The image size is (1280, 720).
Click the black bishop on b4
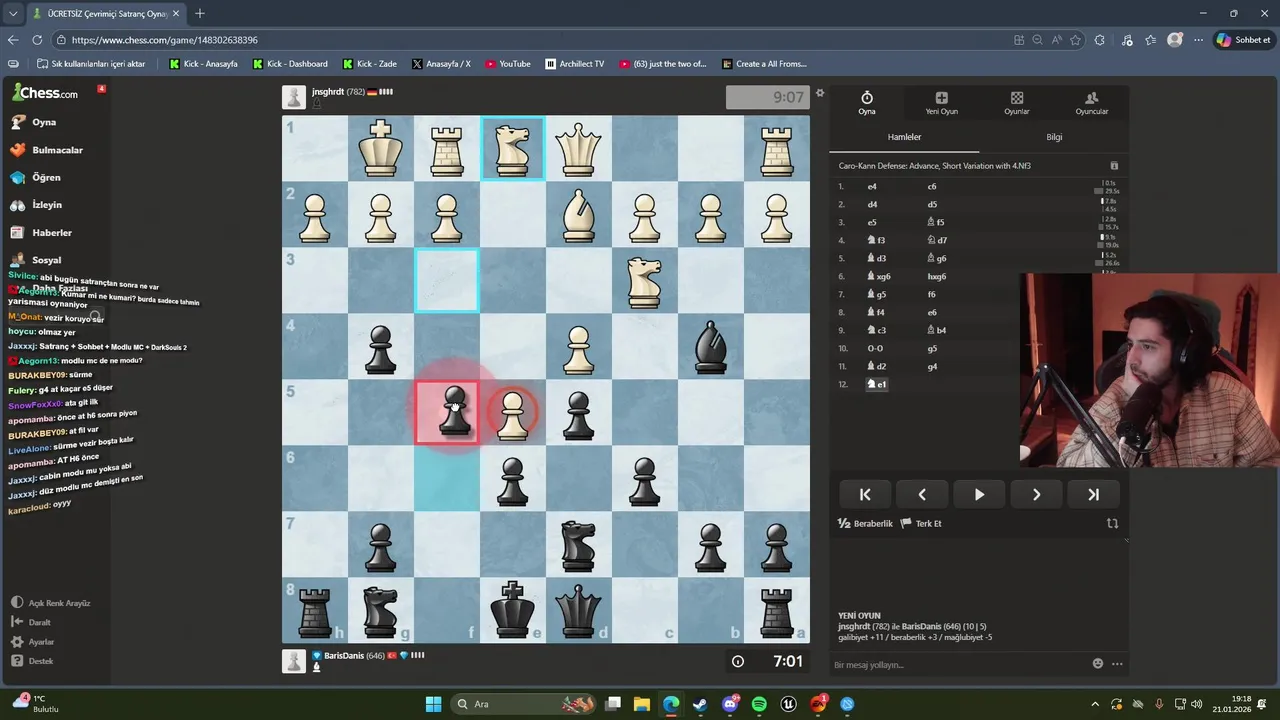[710, 346]
